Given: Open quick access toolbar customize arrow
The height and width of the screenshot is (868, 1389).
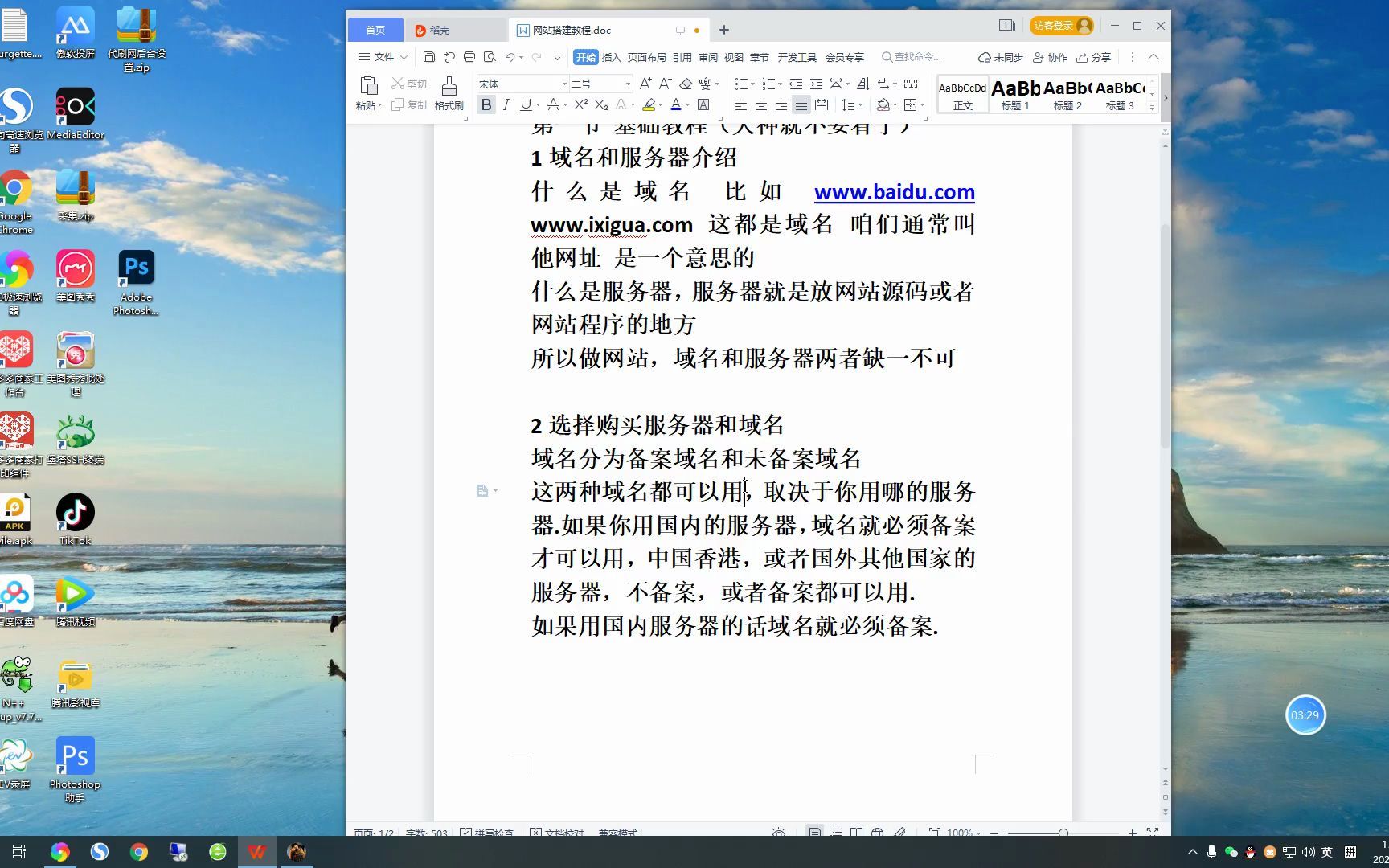Looking at the screenshot, I should (x=557, y=57).
